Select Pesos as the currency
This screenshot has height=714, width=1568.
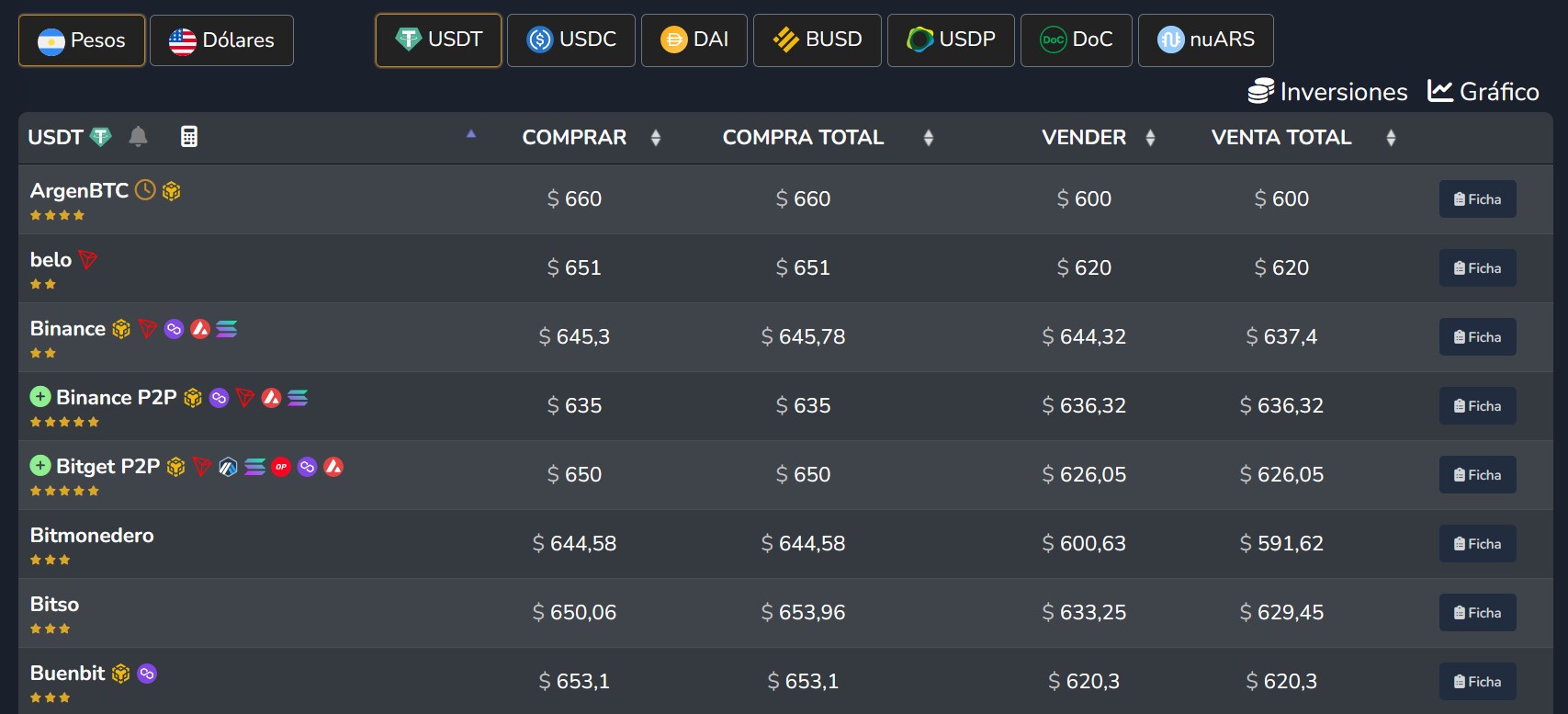82,40
